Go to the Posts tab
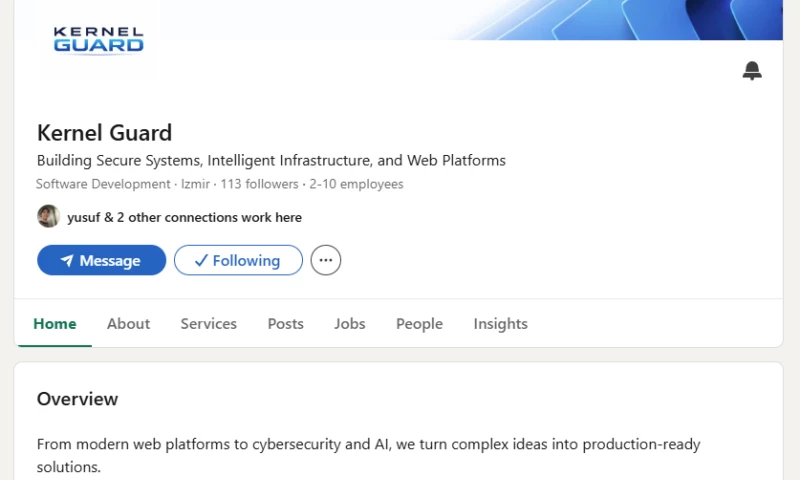The width and height of the screenshot is (800, 480). click(x=286, y=324)
